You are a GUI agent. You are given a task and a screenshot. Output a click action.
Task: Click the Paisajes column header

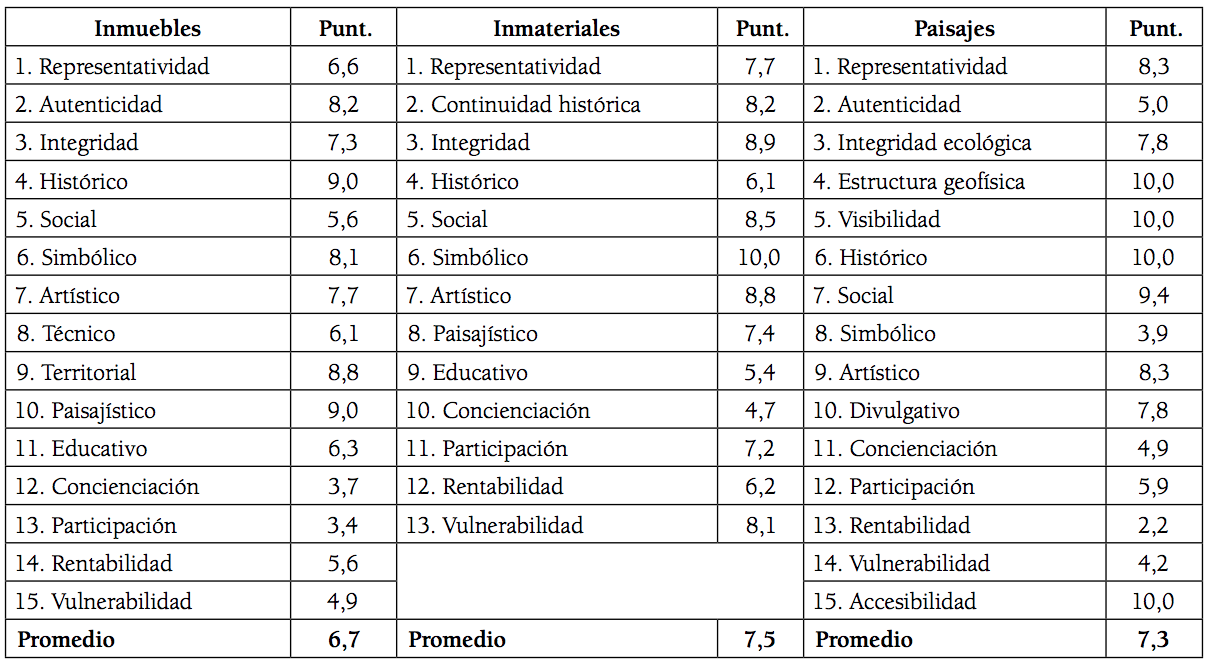click(954, 28)
